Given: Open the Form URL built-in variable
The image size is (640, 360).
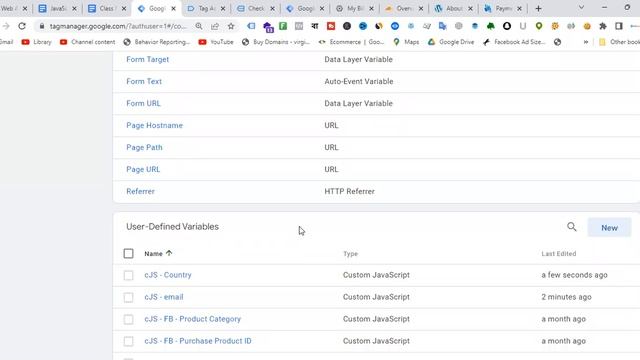Looking at the screenshot, I should coord(143,103).
